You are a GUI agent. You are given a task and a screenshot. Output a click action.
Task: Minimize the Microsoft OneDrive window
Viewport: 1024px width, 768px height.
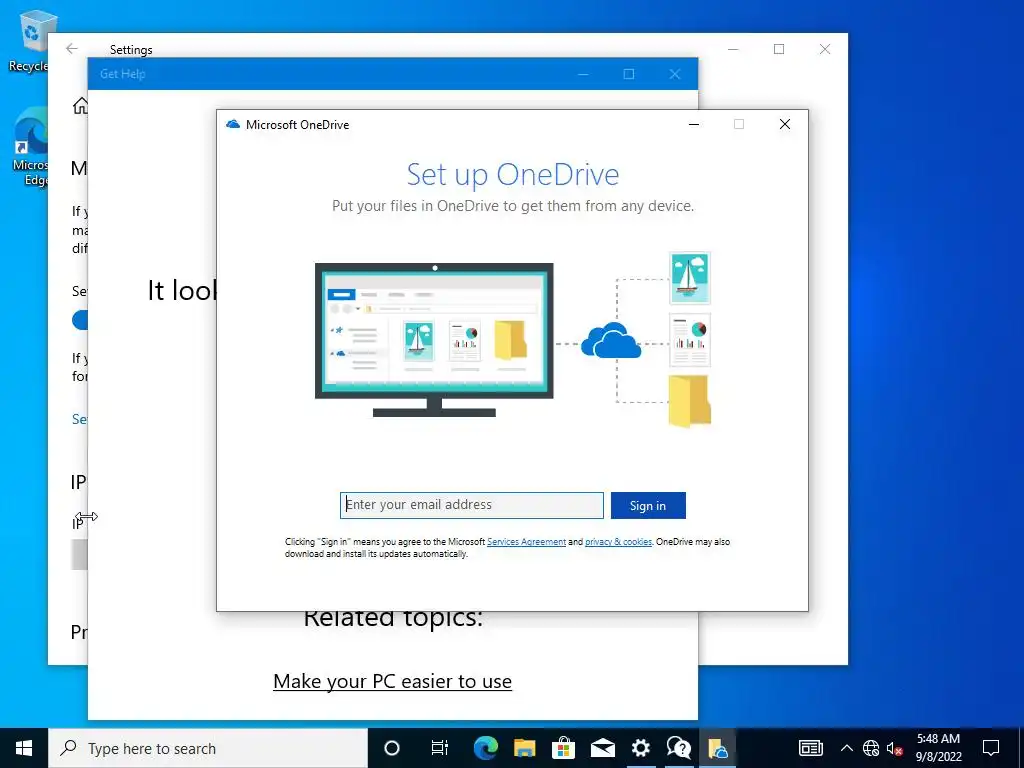(694, 124)
